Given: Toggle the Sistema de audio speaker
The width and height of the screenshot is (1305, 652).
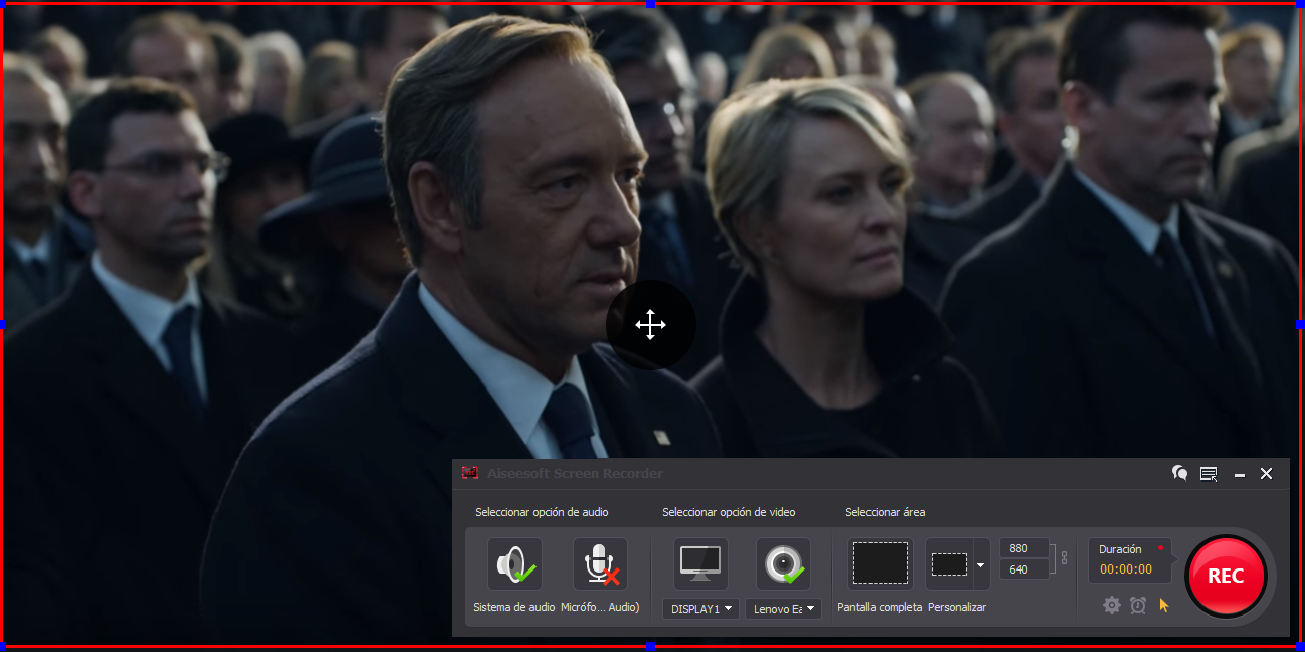Looking at the screenshot, I should click(515, 565).
